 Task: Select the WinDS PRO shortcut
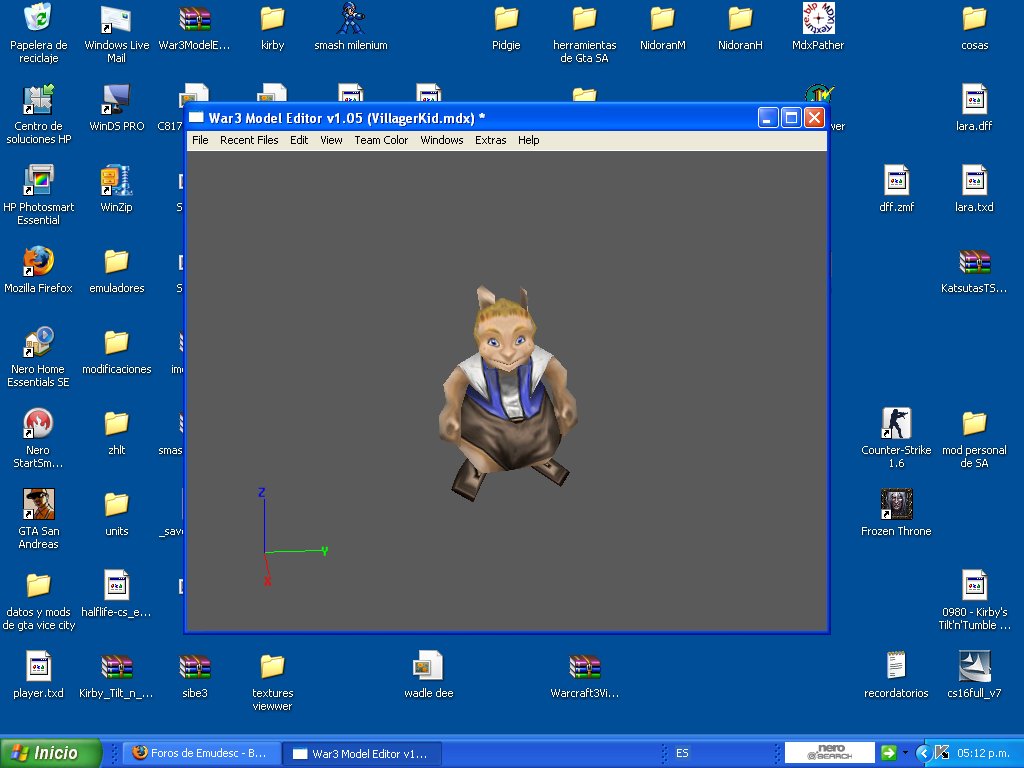point(116,108)
